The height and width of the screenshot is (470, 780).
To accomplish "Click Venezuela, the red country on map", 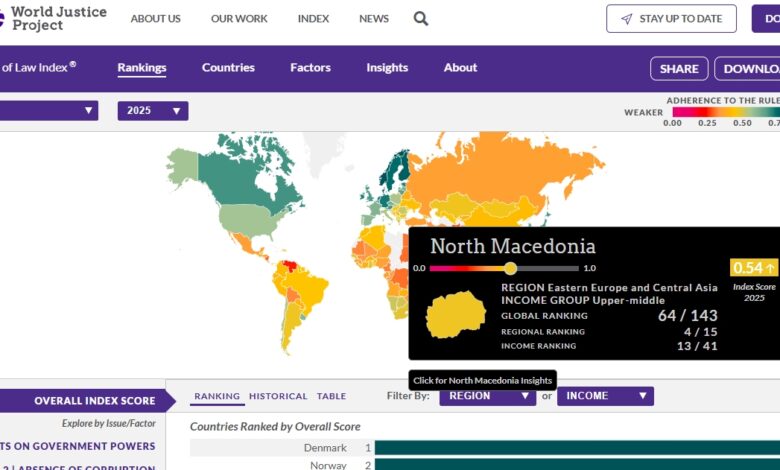I will click(x=290, y=266).
